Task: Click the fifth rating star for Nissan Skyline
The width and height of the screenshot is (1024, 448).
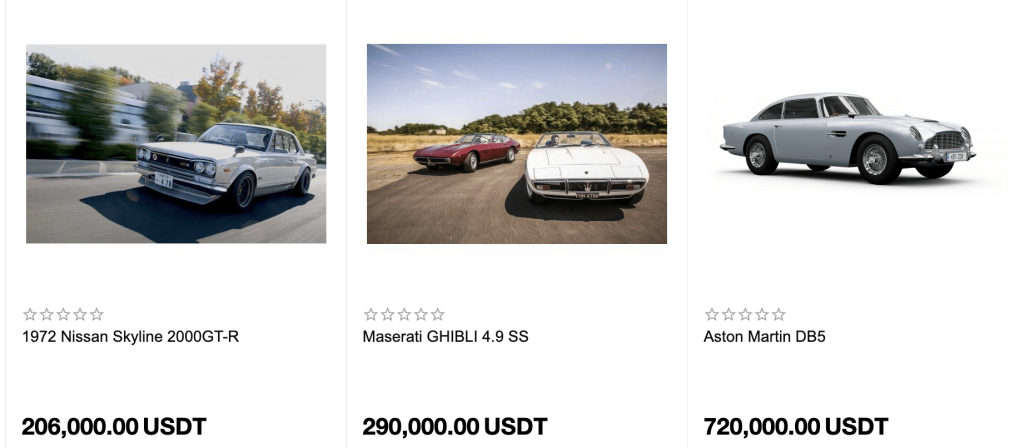Action: [97, 314]
